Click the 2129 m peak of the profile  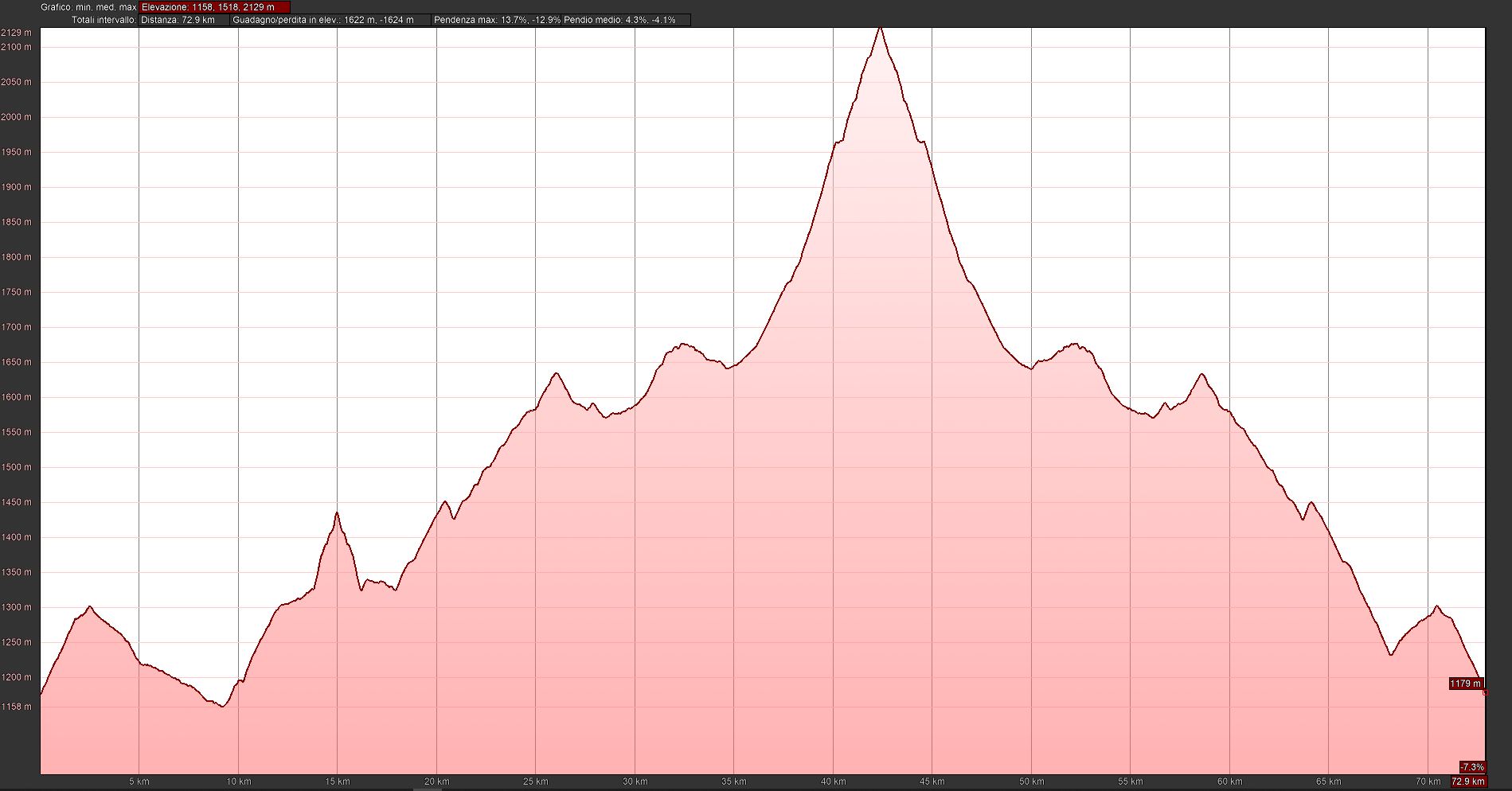[x=880, y=28]
